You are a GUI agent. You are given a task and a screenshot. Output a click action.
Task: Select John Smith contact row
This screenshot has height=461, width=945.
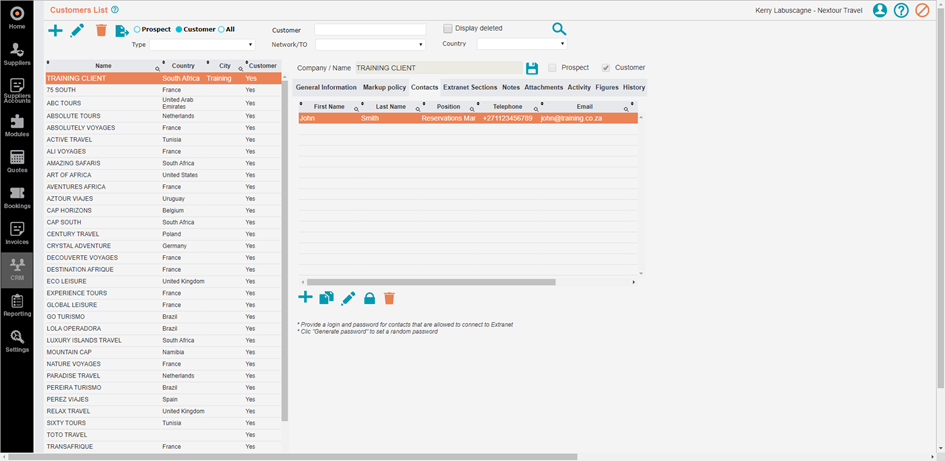(468, 118)
